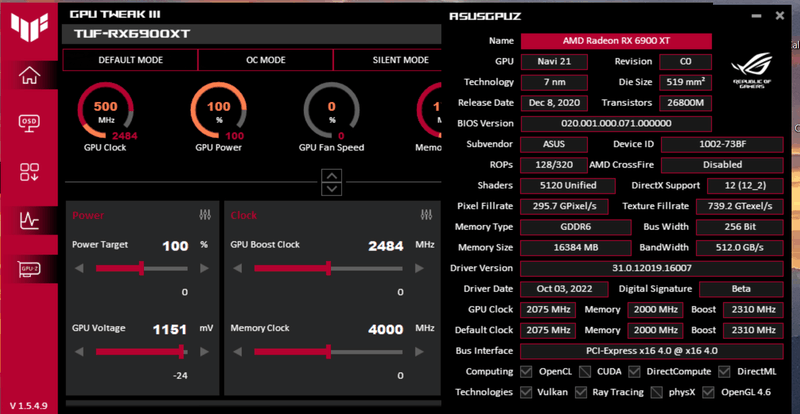Close the ASUSGPUZ panel

click(x=780, y=16)
